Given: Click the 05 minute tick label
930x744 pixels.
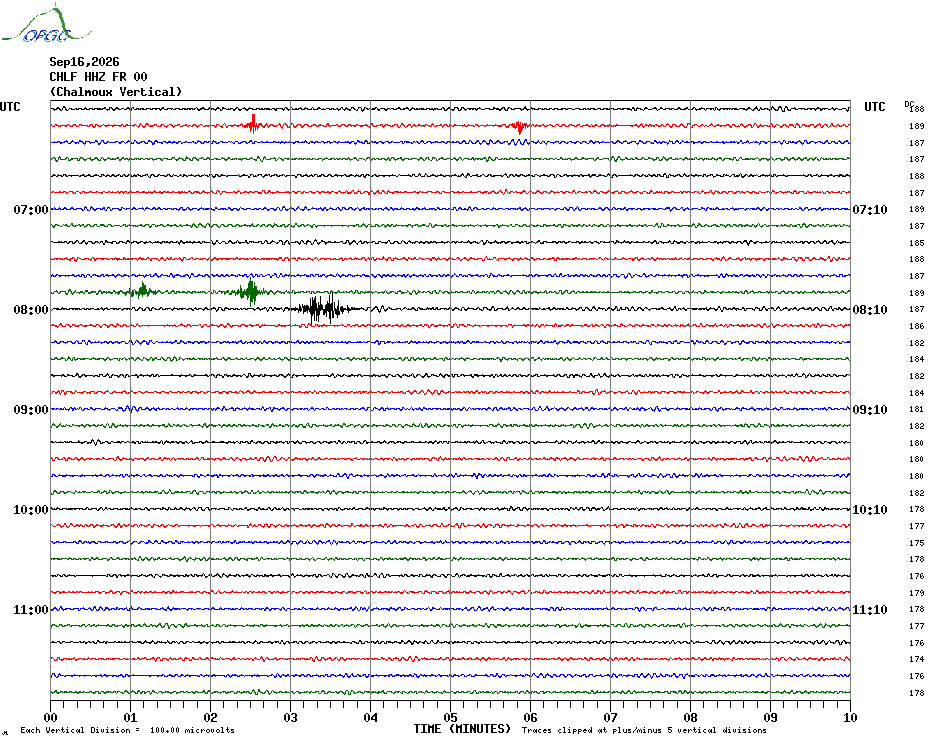Looking at the screenshot, I should (x=450, y=718).
